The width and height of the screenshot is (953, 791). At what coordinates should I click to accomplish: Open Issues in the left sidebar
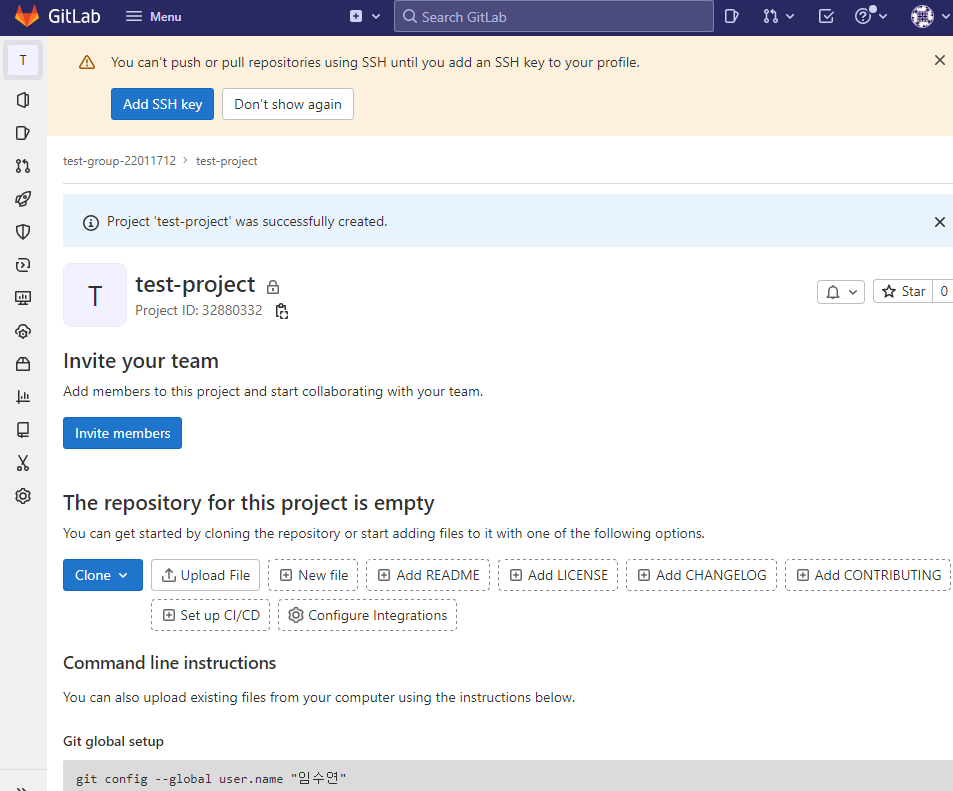click(23, 133)
